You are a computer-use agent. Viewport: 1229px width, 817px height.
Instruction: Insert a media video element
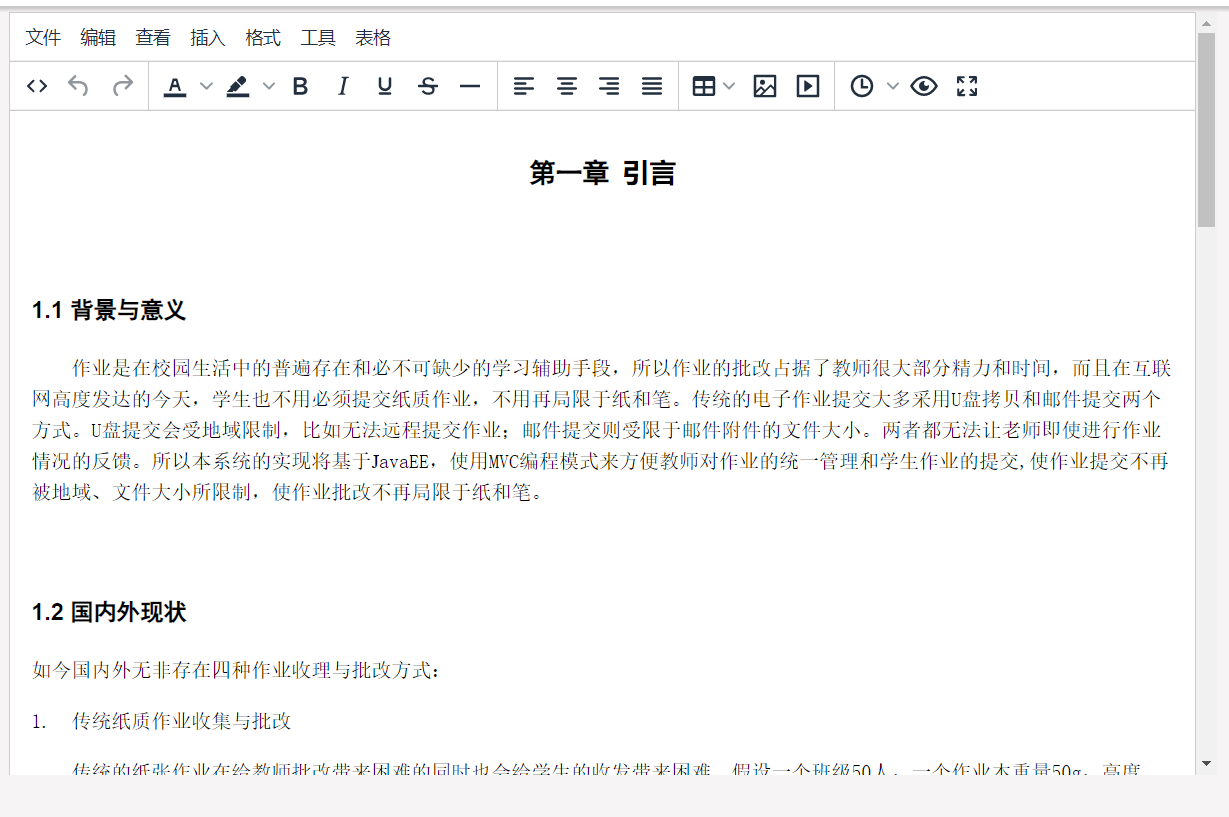pyautogui.click(x=806, y=86)
